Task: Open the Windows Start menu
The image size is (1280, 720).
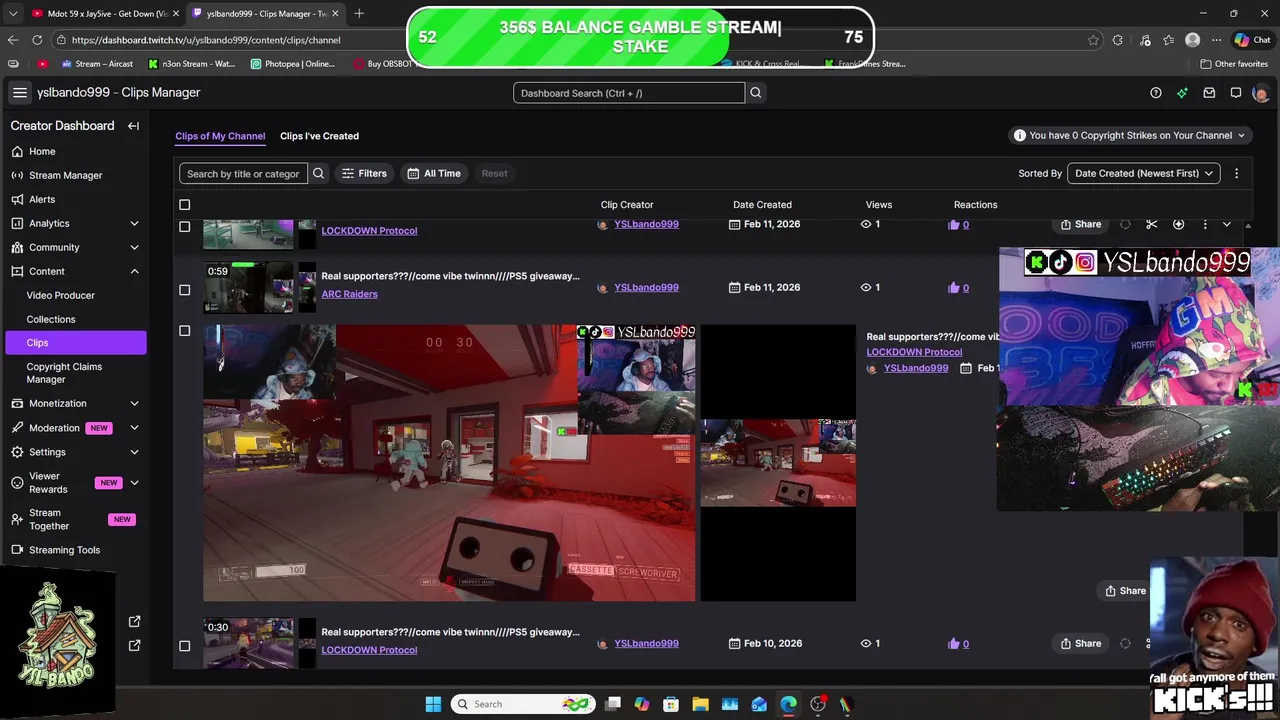Action: [433, 704]
